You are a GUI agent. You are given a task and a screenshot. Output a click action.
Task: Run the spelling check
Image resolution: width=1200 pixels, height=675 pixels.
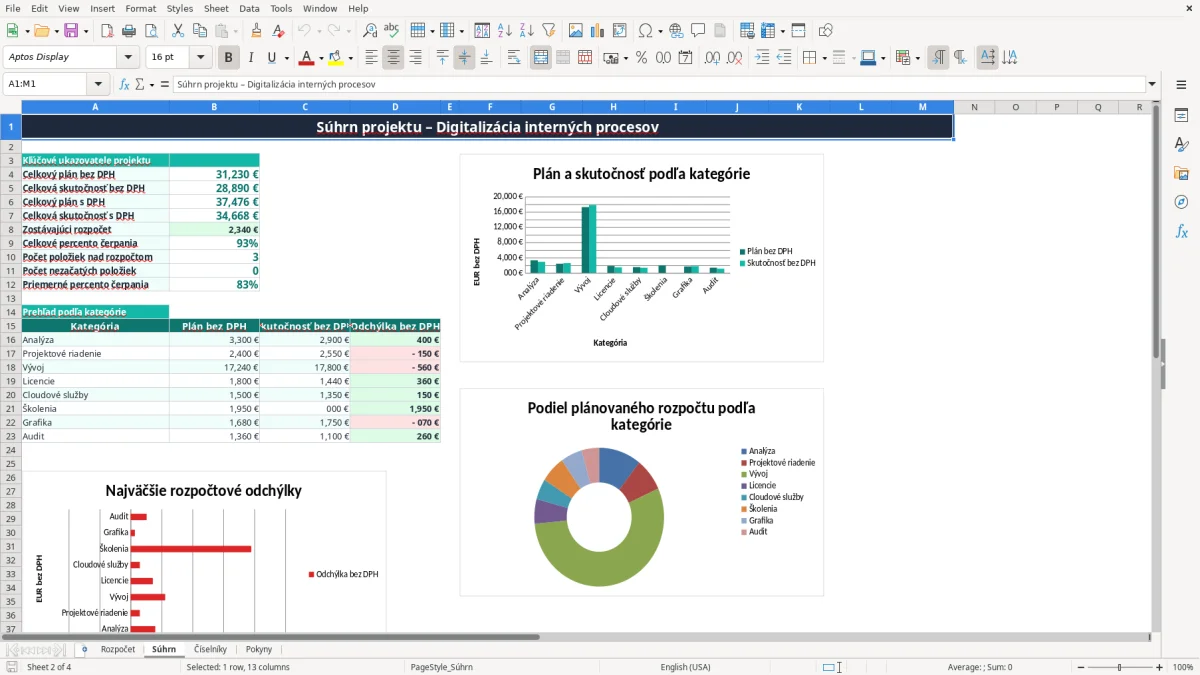(392, 31)
